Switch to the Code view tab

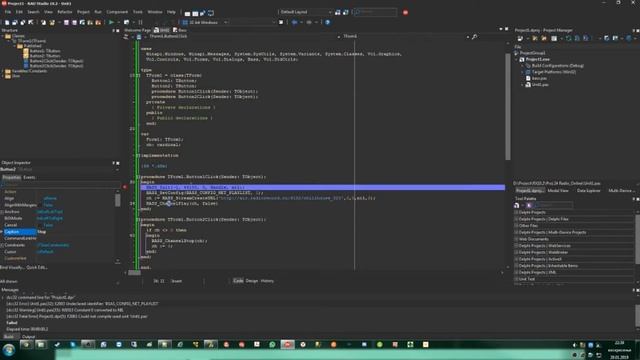(x=238, y=281)
